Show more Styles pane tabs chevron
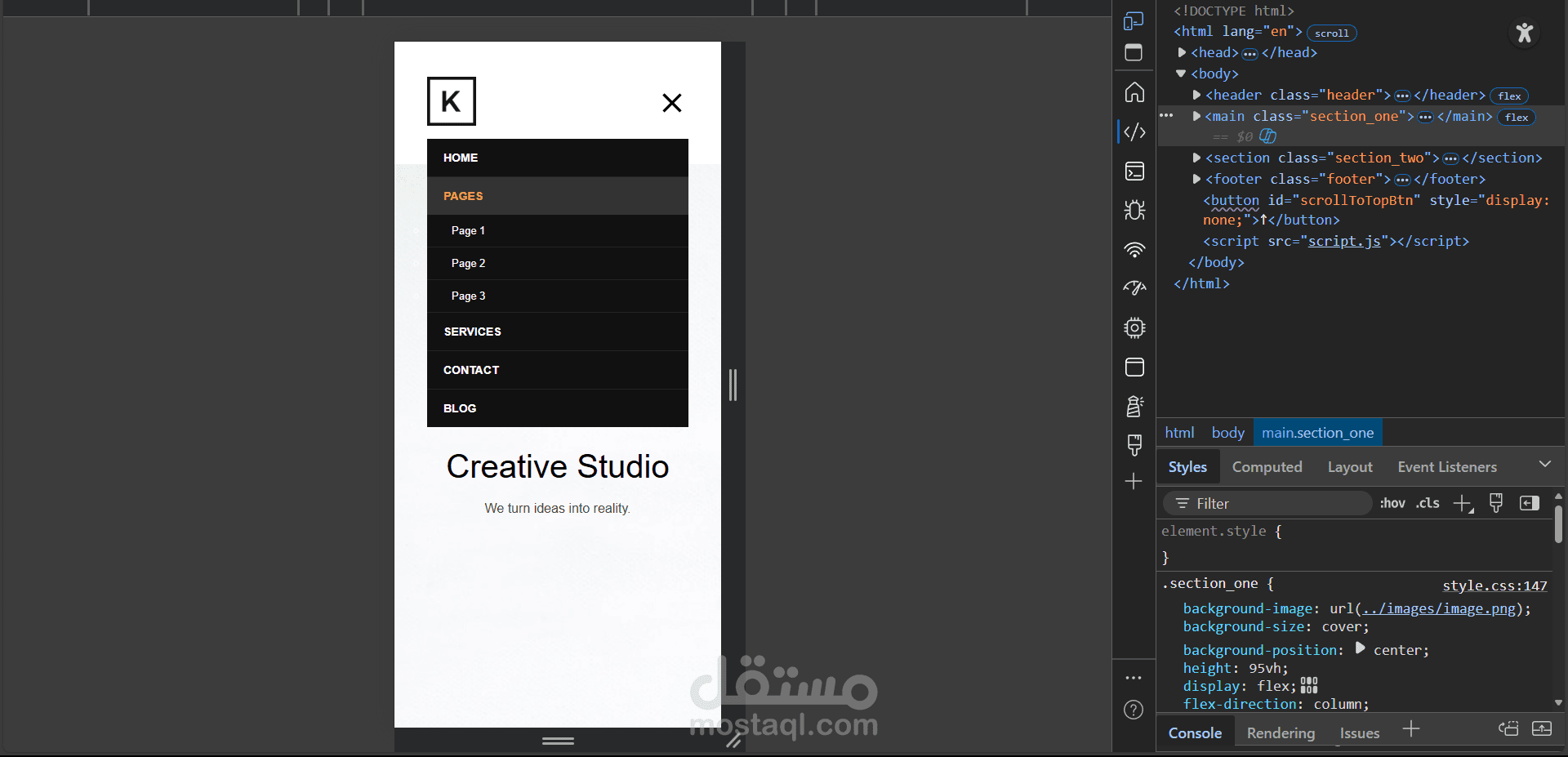 pos(1544,464)
